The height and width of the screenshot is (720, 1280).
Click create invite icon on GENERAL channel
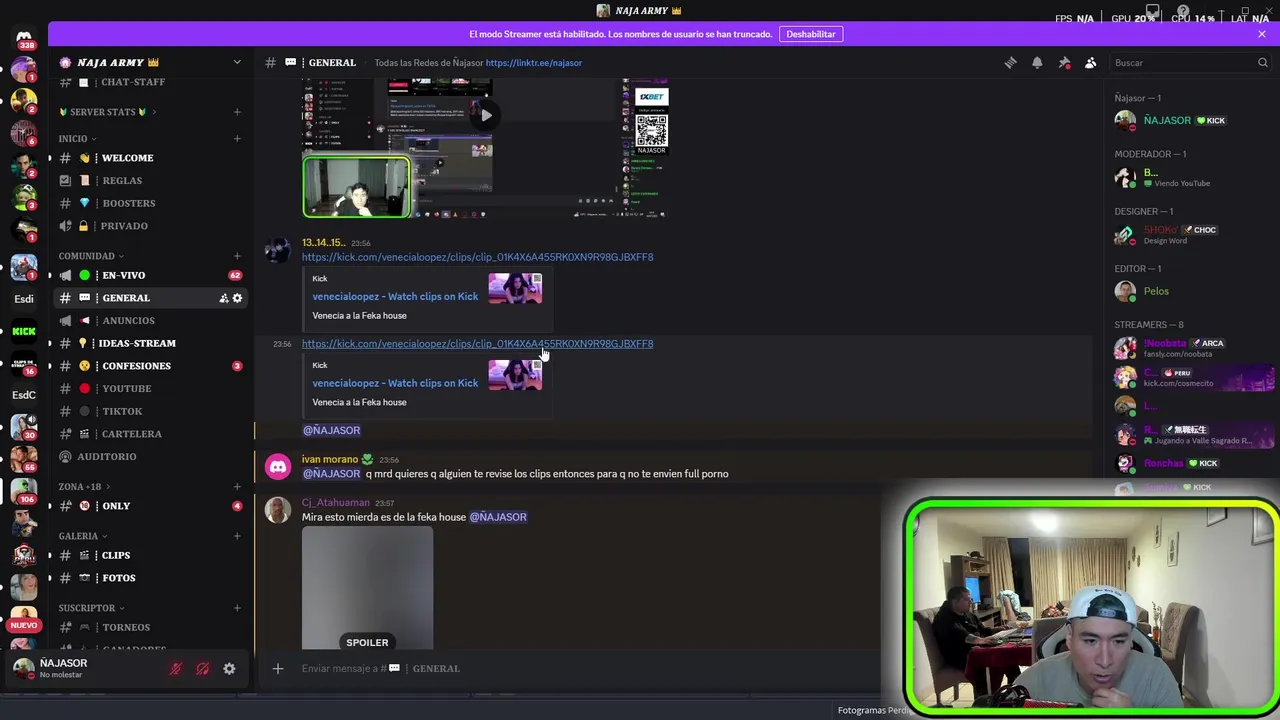pos(224,298)
